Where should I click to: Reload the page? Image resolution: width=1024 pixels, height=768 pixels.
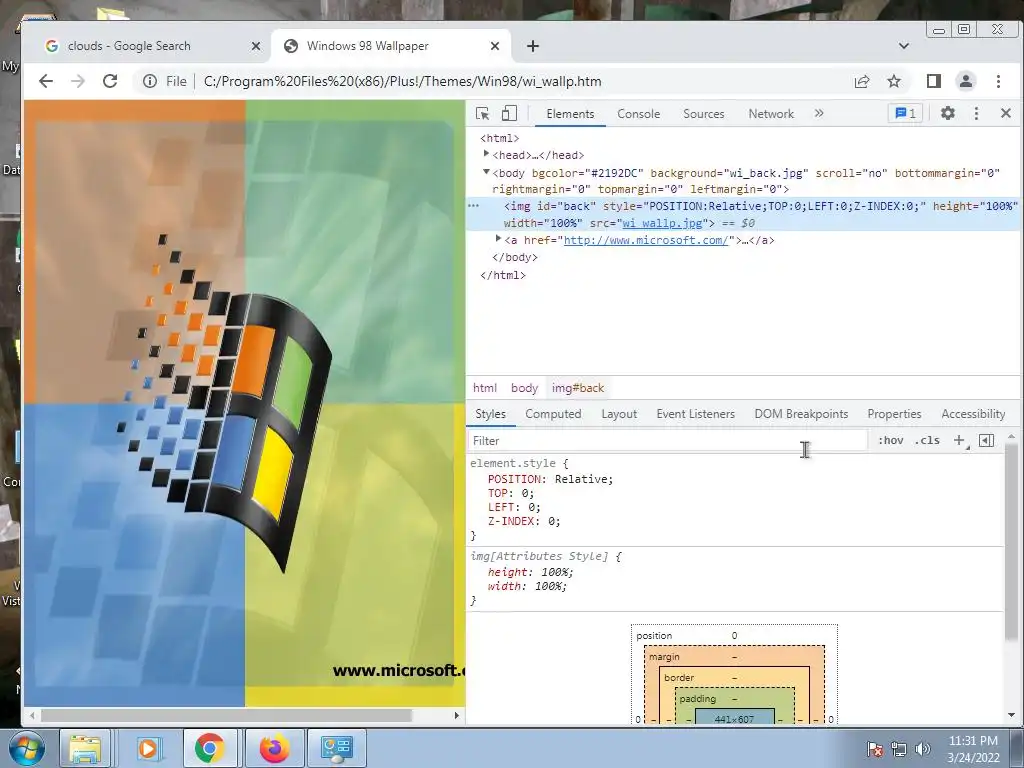pos(110,81)
